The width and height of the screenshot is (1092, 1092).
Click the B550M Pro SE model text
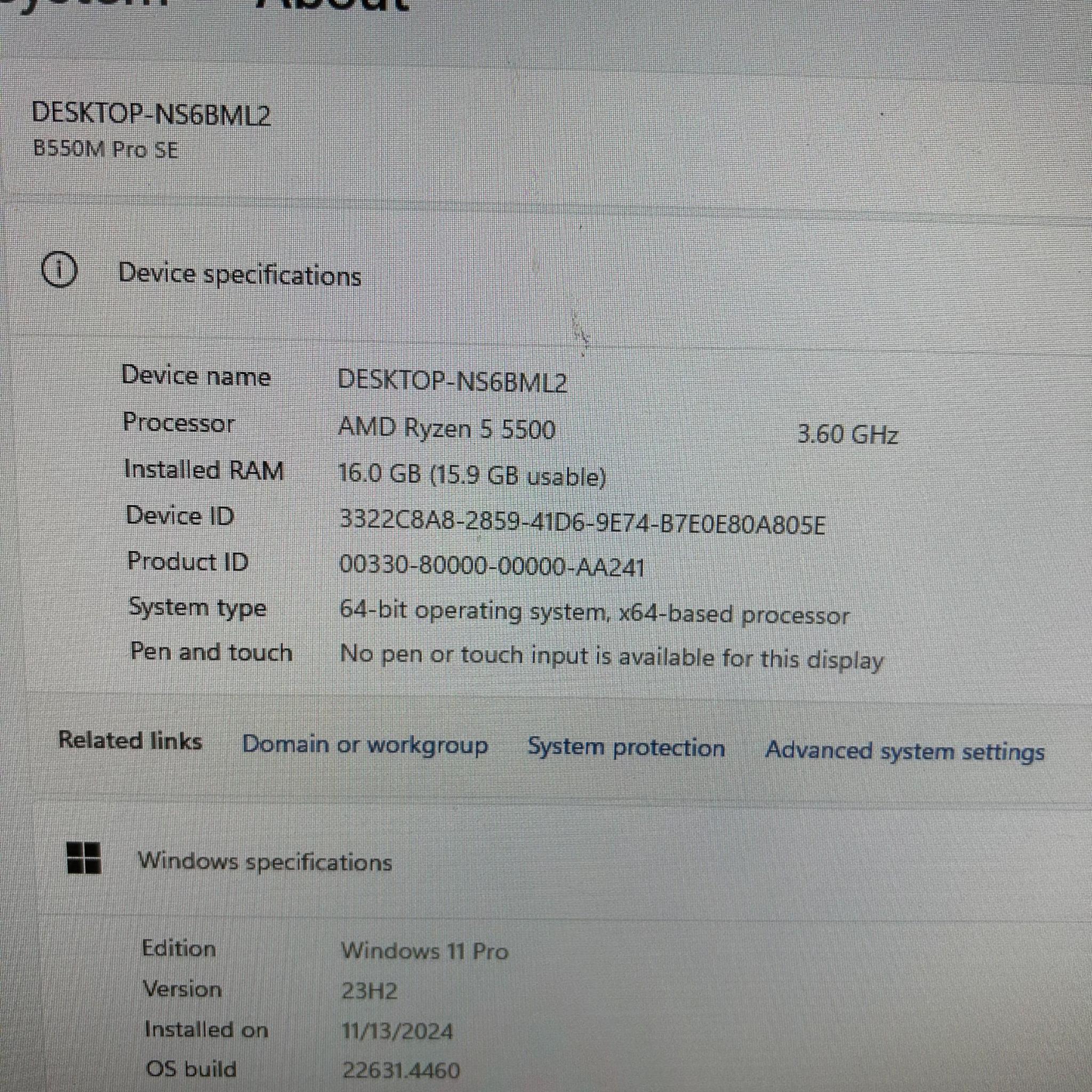coord(106,149)
